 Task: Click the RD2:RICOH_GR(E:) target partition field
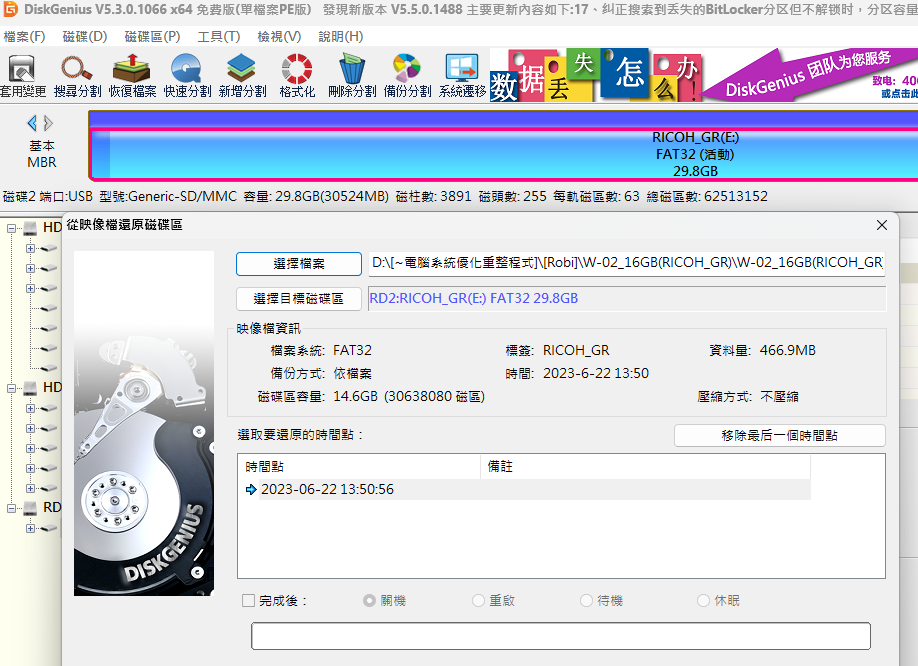pos(626,298)
